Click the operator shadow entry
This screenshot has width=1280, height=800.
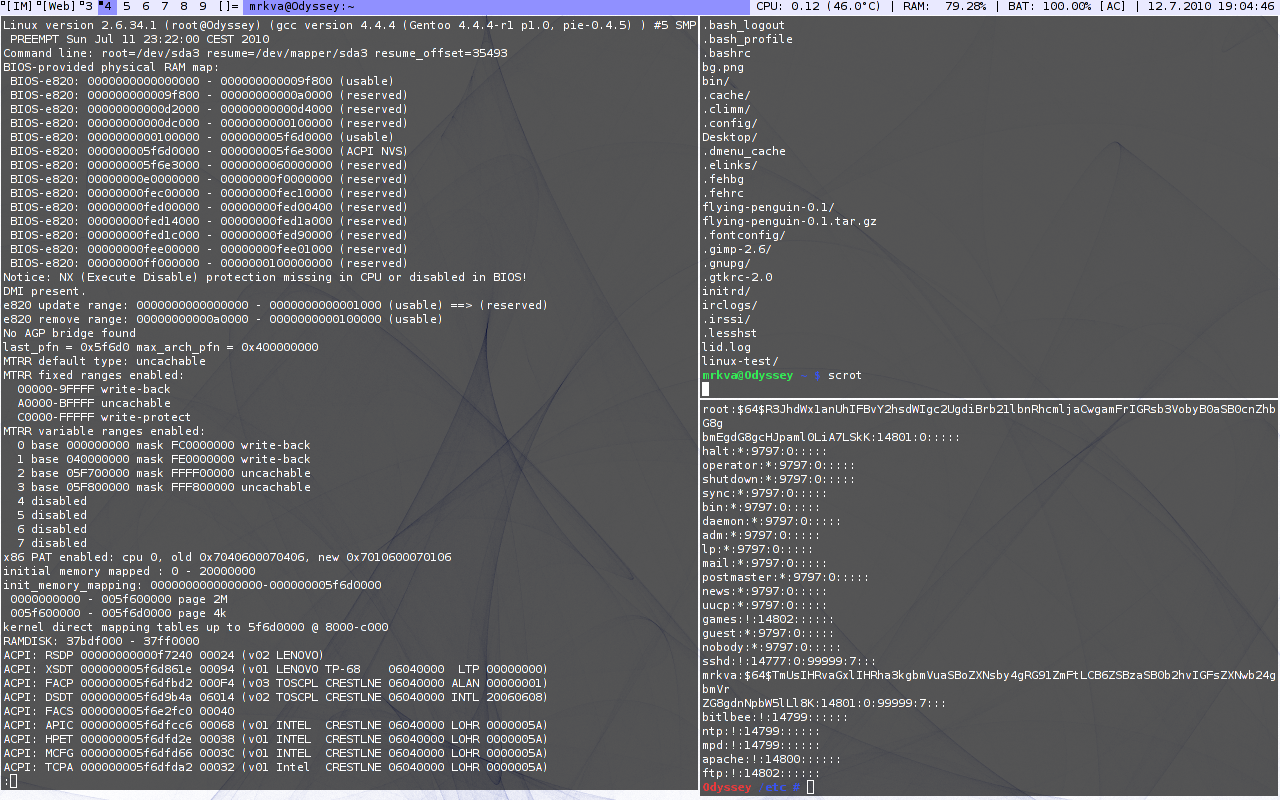pos(778,465)
